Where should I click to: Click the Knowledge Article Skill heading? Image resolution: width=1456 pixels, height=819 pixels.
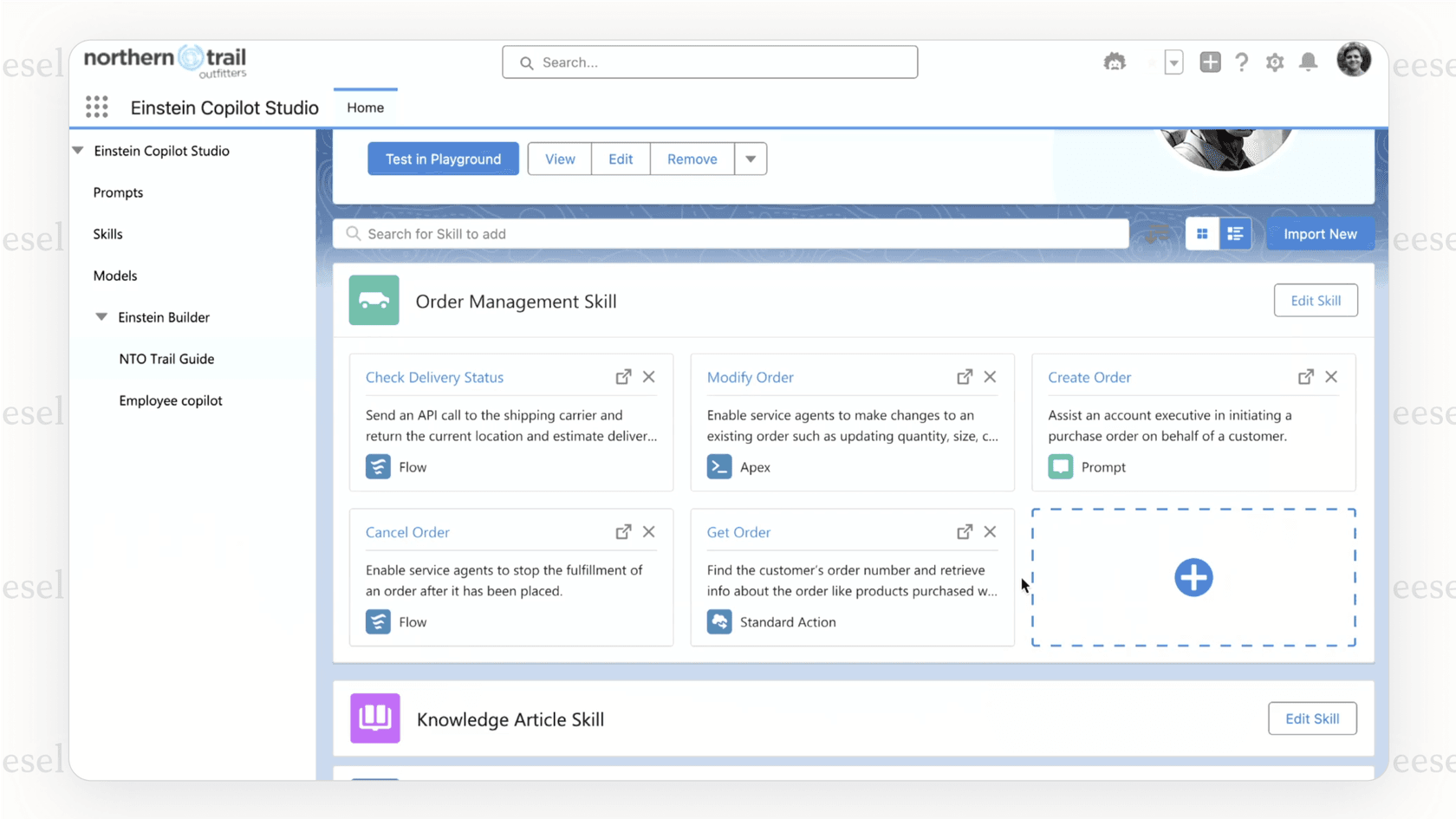[x=510, y=719]
